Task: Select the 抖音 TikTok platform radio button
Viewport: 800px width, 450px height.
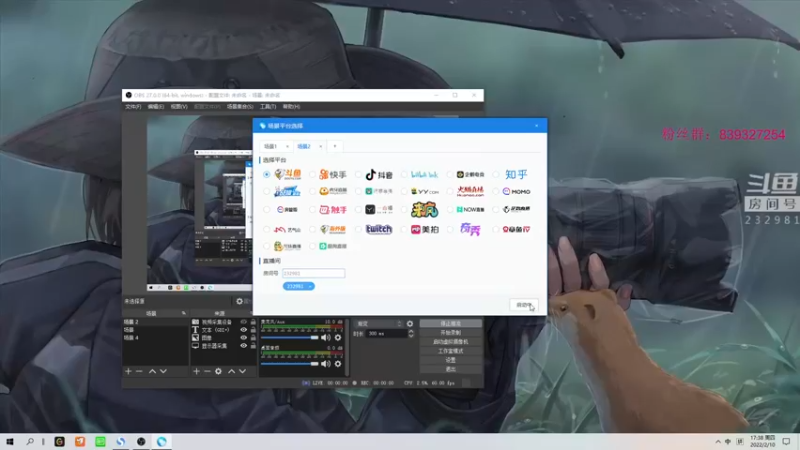Action: [x=358, y=174]
